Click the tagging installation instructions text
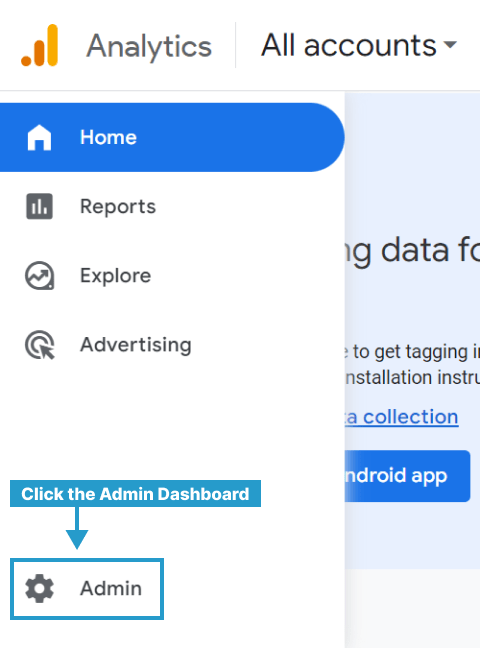Viewport: 480px width, 648px height. (x=413, y=364)
